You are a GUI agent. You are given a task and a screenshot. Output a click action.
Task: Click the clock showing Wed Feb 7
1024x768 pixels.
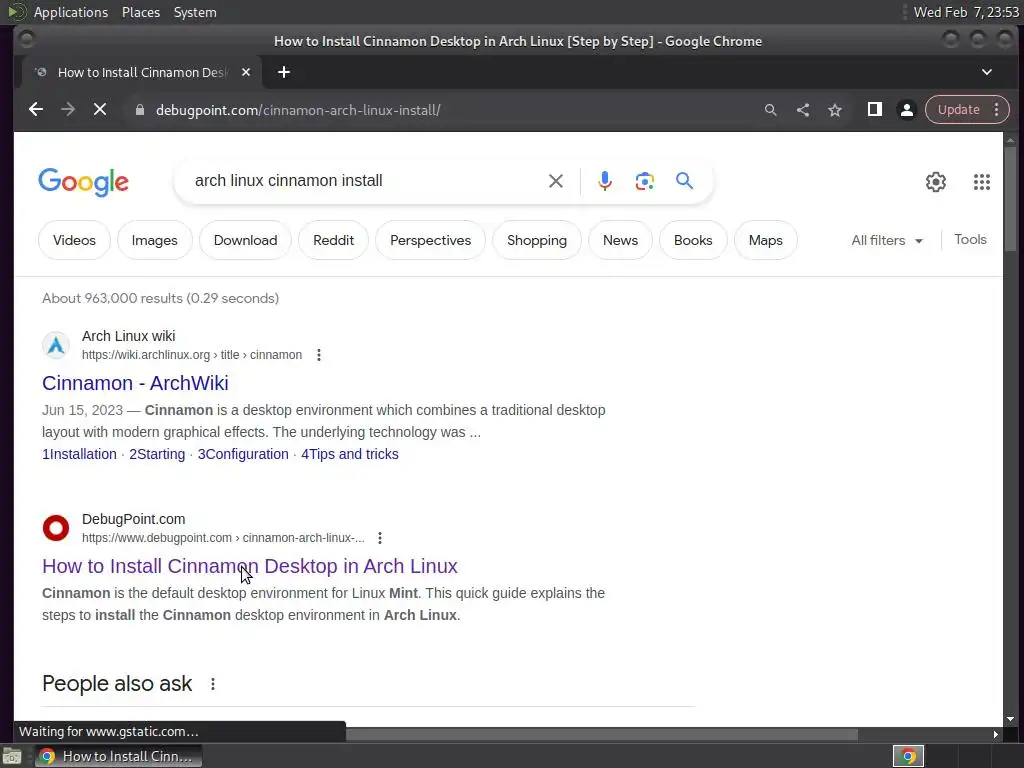tap(966, 12)
